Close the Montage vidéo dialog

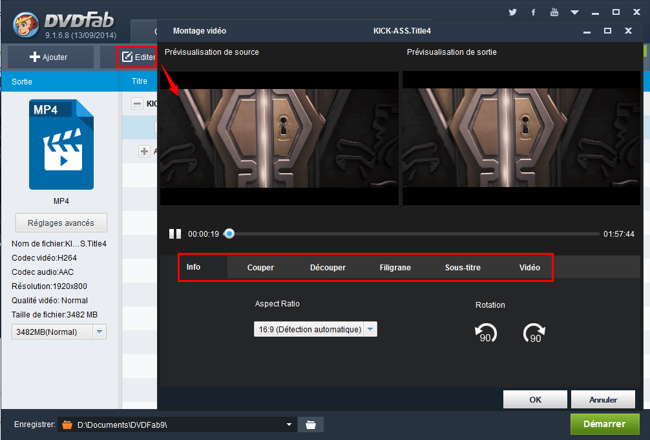point(628,31)
